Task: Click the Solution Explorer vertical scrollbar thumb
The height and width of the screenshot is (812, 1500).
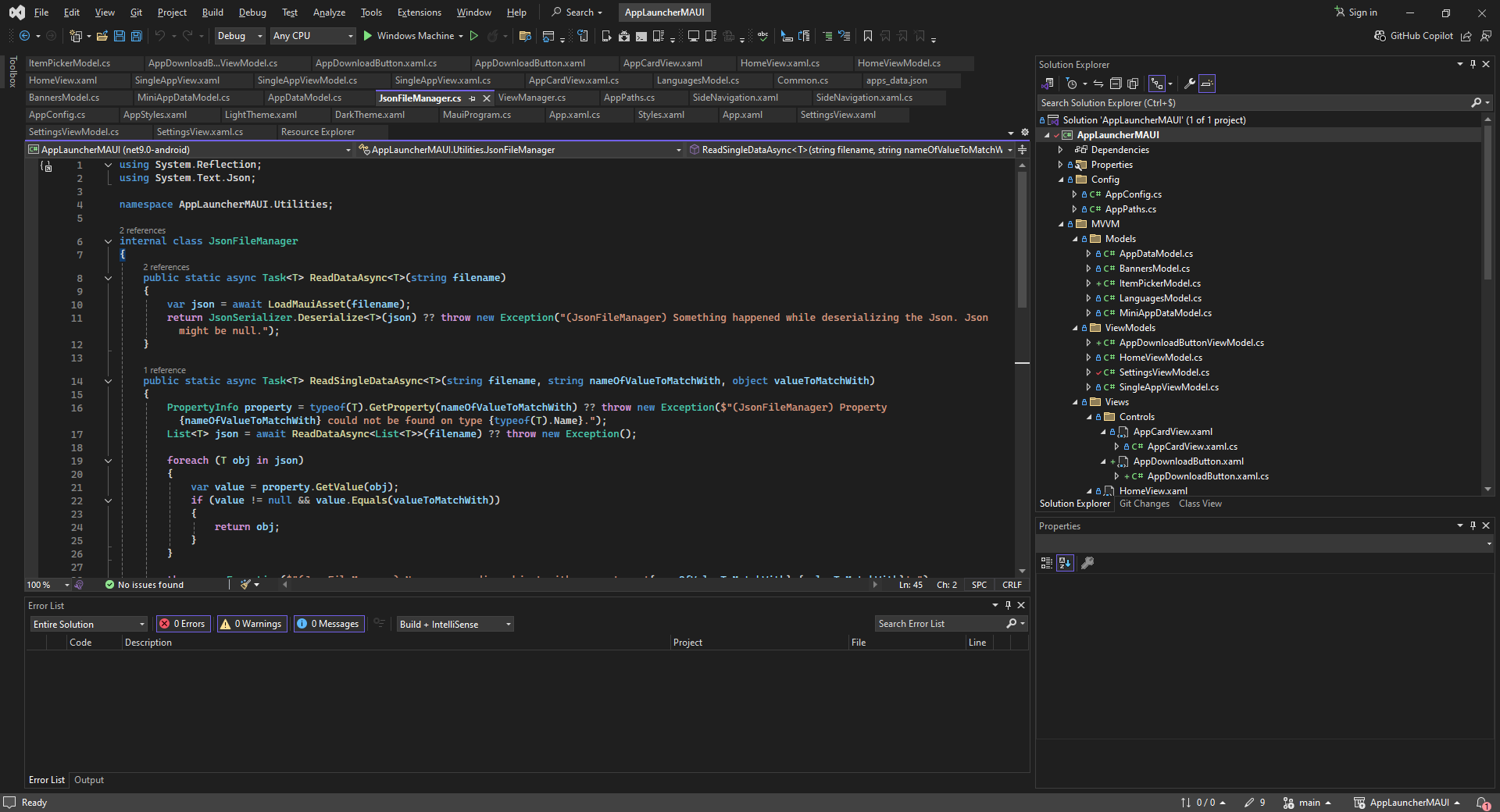Action: click(x=1487, y=201)
